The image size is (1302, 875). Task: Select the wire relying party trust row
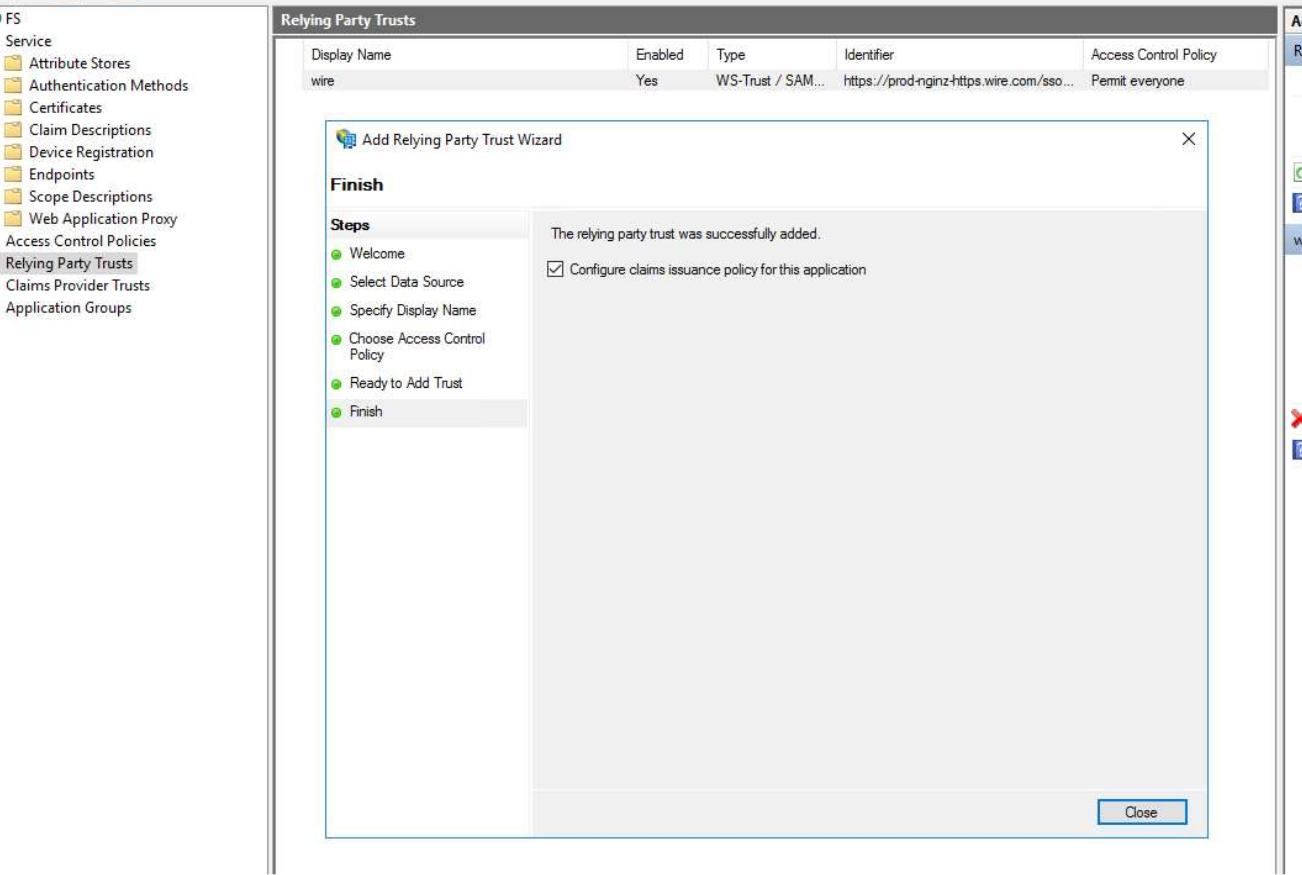pyautogui.click(x=323, y=81)
